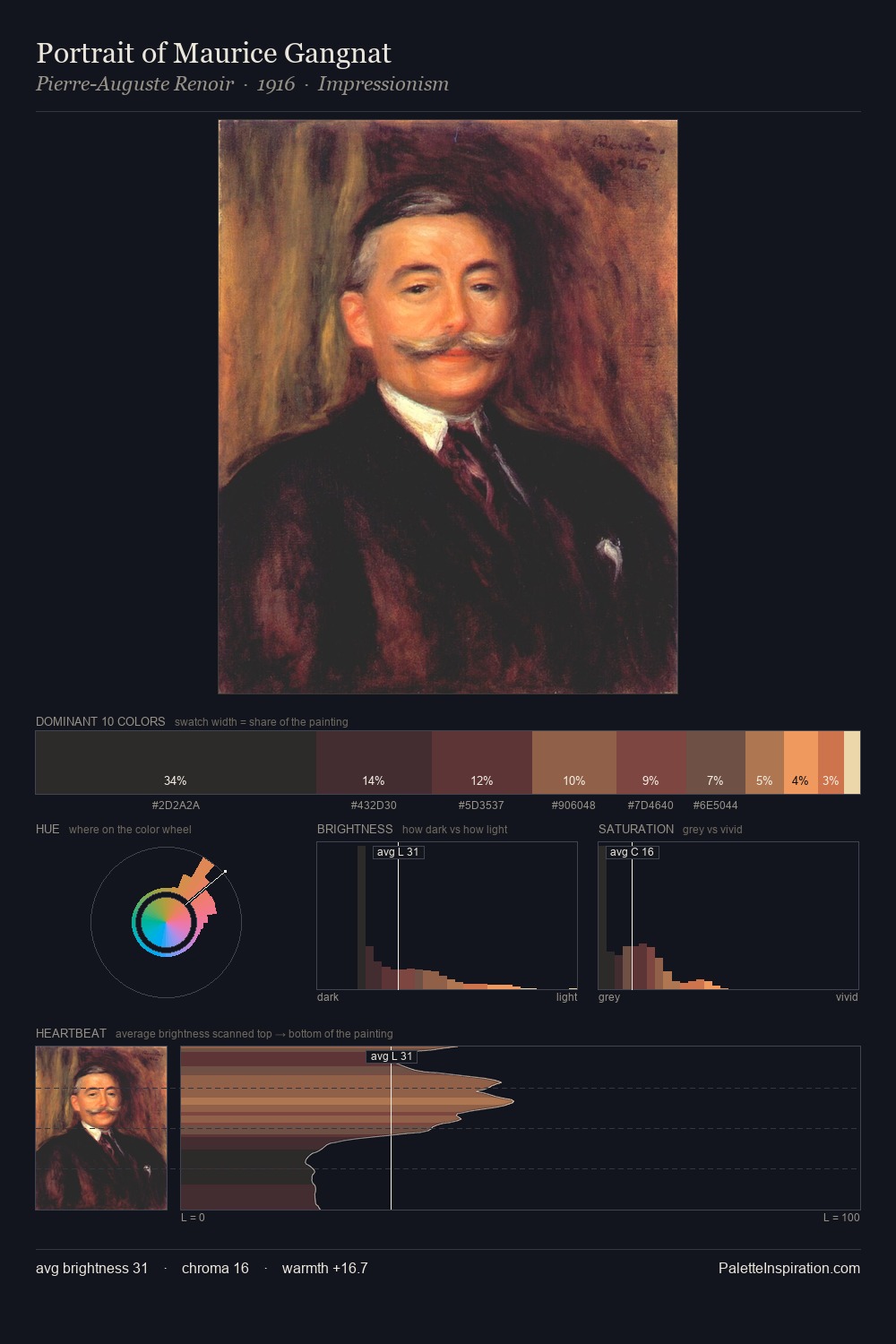The width and height of the screenshot is (896, 1344).
Task: Click the tallest dark bar in Saturation histogram
Action: tap(602, 918)
